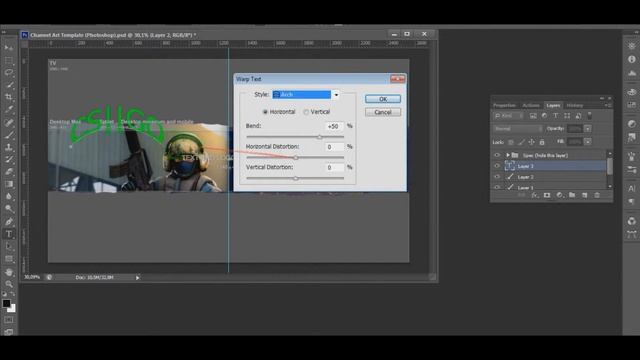This screenshot has width=640, height=360.
Task: Toggle visibility of Layer 2
Action: [497, 177]
